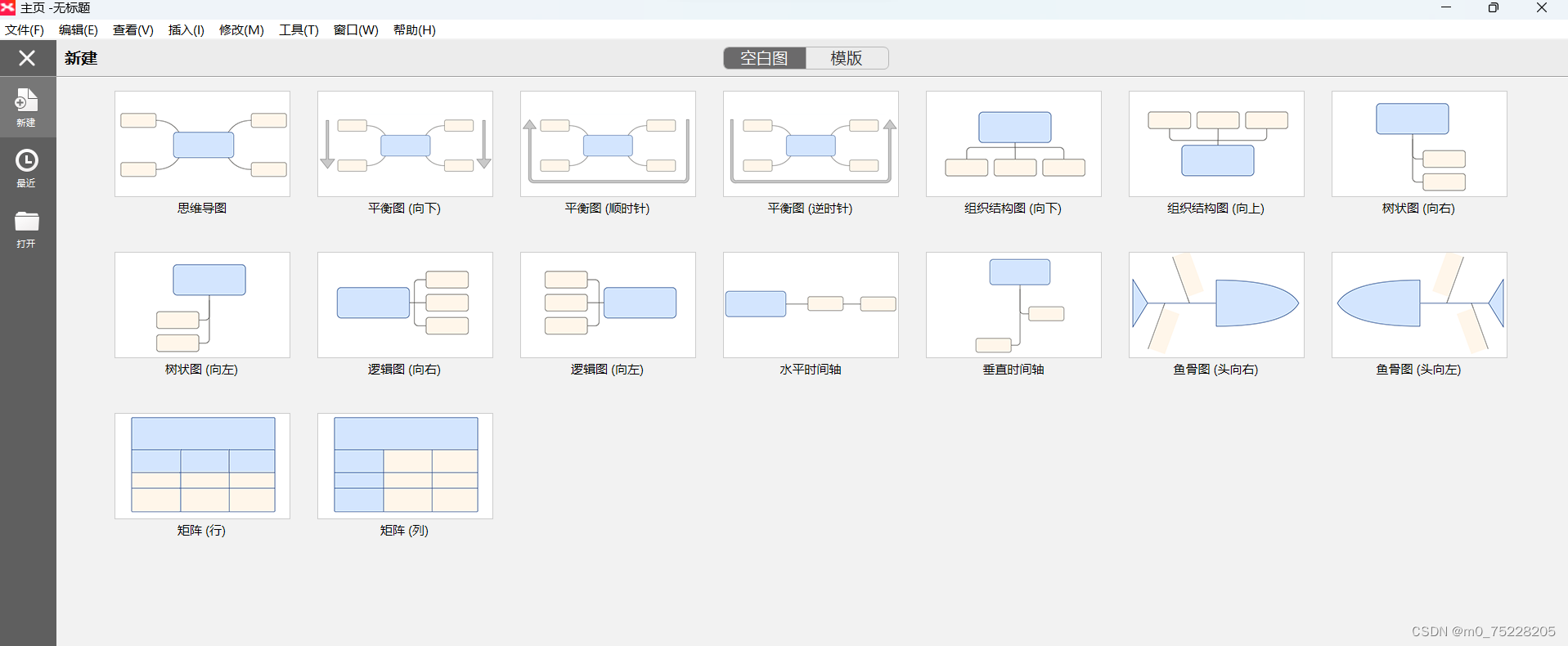Open the 帮助(H) menu
The width and height of the screenshot is (1568, 646).
tap(415, 30)
